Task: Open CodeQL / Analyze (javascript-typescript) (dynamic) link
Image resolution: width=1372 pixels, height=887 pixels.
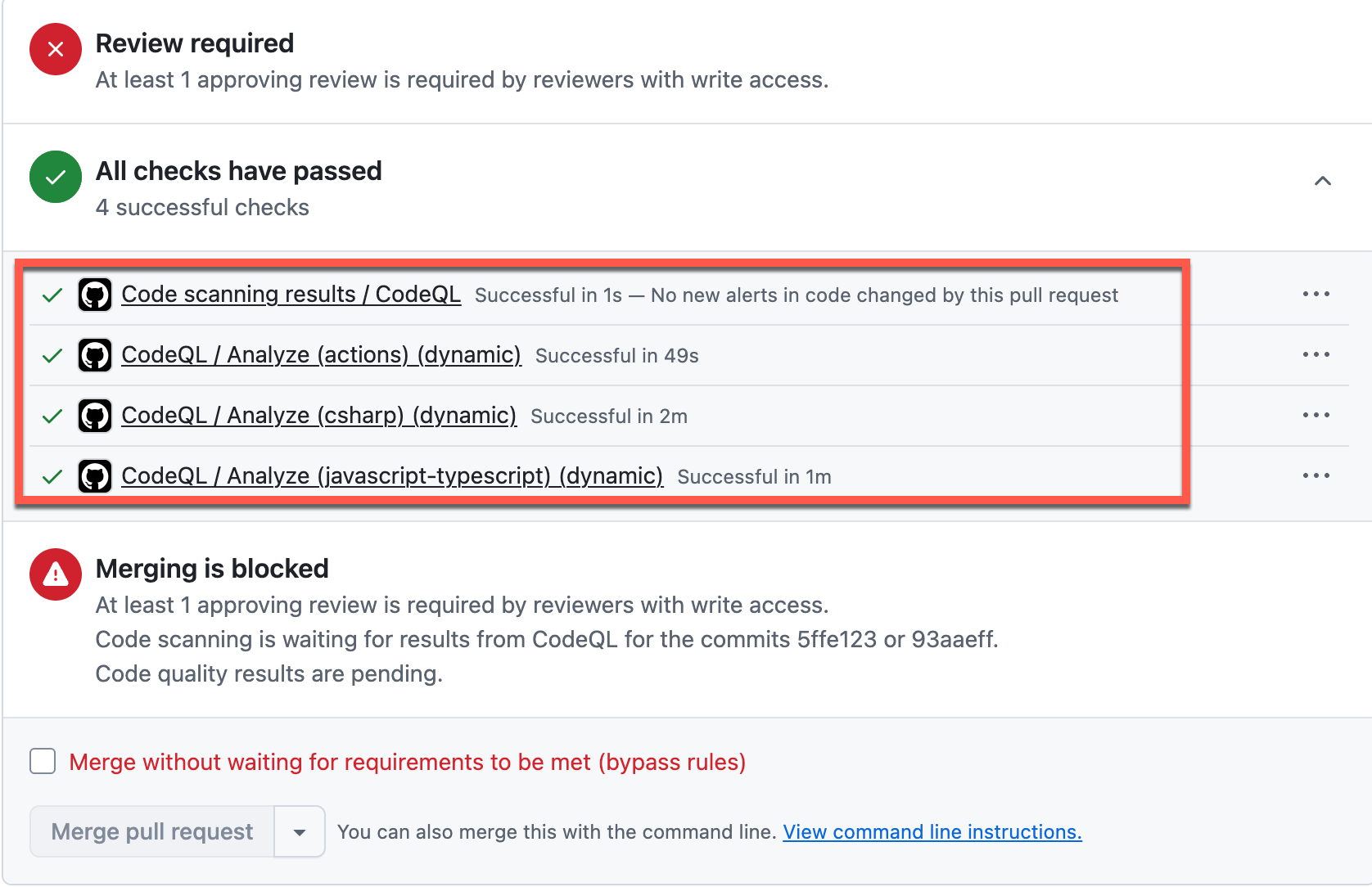Action: 392,476
